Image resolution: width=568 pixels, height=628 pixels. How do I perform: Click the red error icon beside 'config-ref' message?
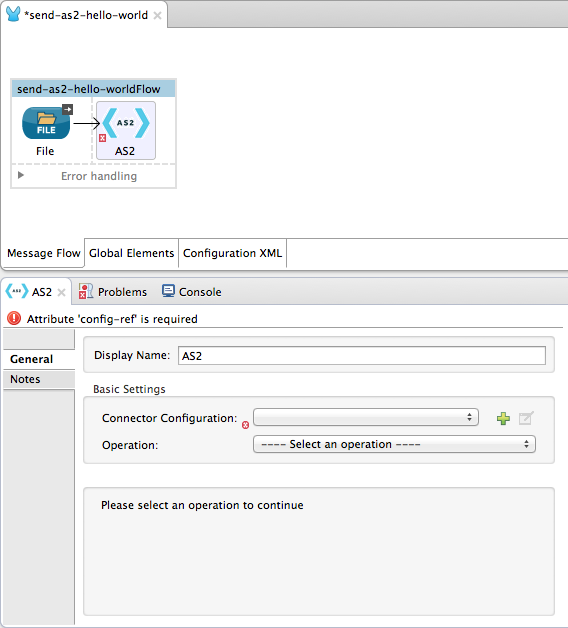coord(14,319)
